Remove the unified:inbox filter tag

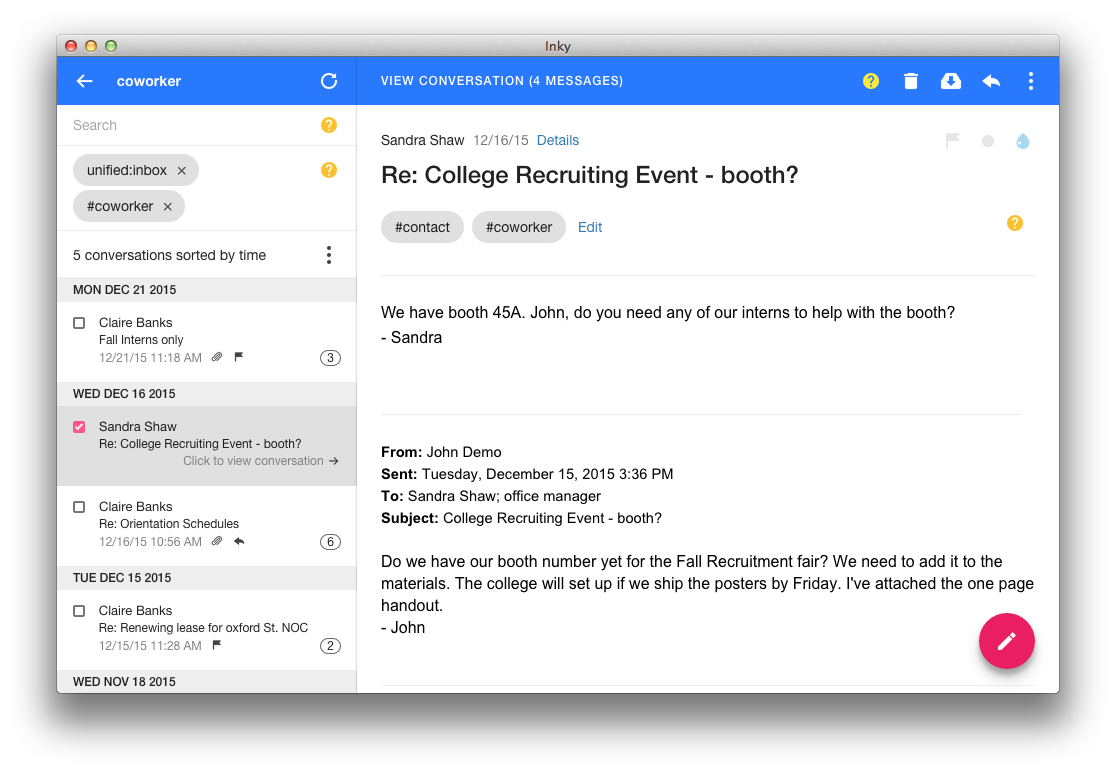tap(181, 171)
